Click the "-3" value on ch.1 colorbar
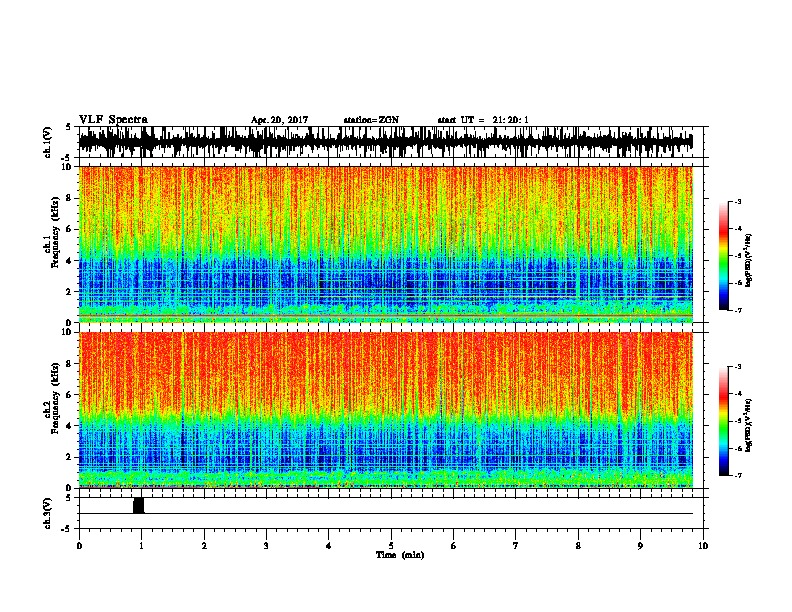Screen dimensions: 792x612 click(738, 202)
